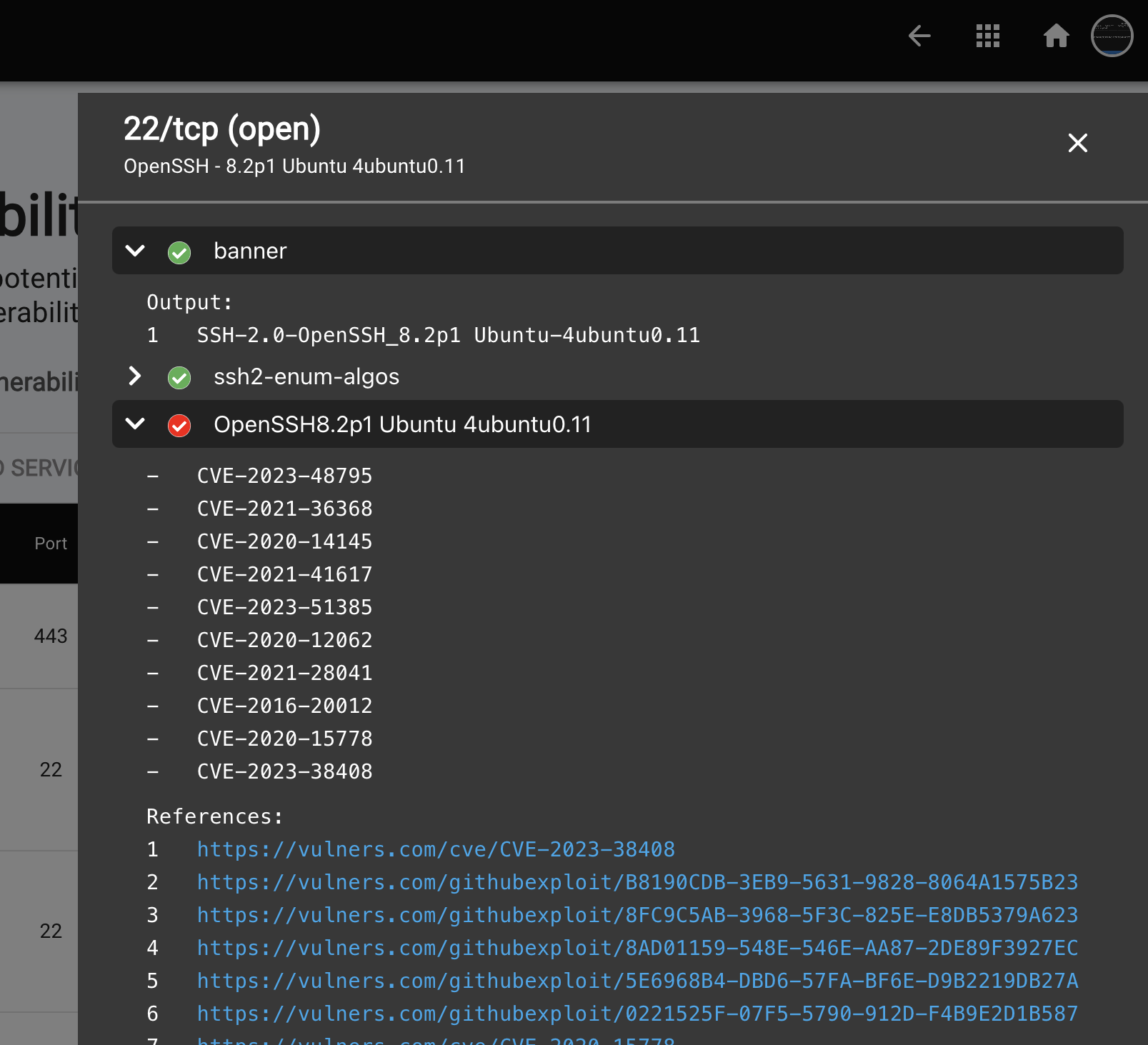Click the home icon
1148x1045 pixels.
[1056, 36]
